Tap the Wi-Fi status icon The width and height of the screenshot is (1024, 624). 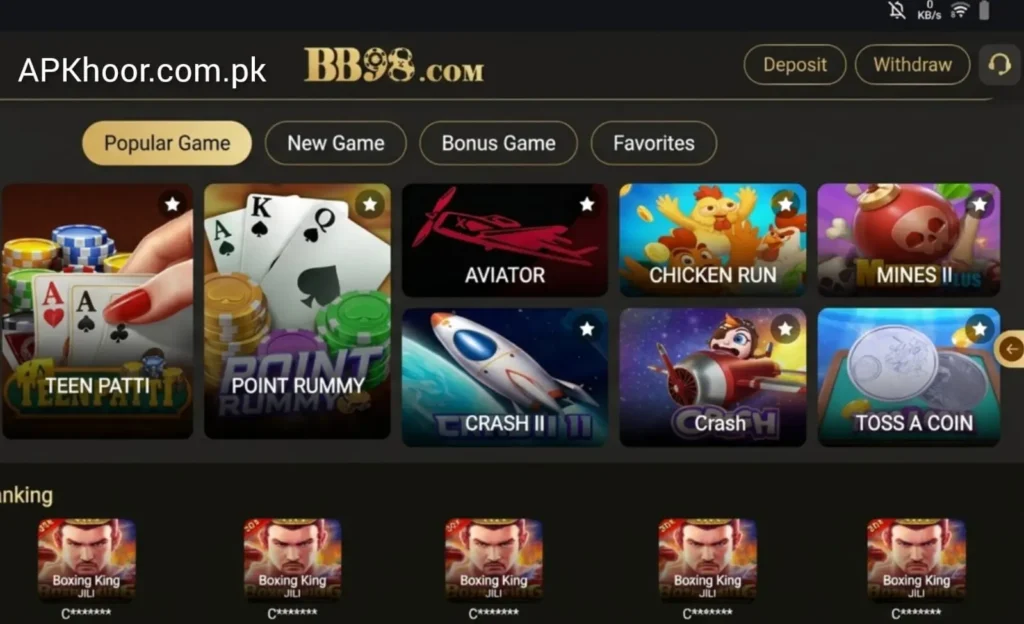(x=959, y=10)
